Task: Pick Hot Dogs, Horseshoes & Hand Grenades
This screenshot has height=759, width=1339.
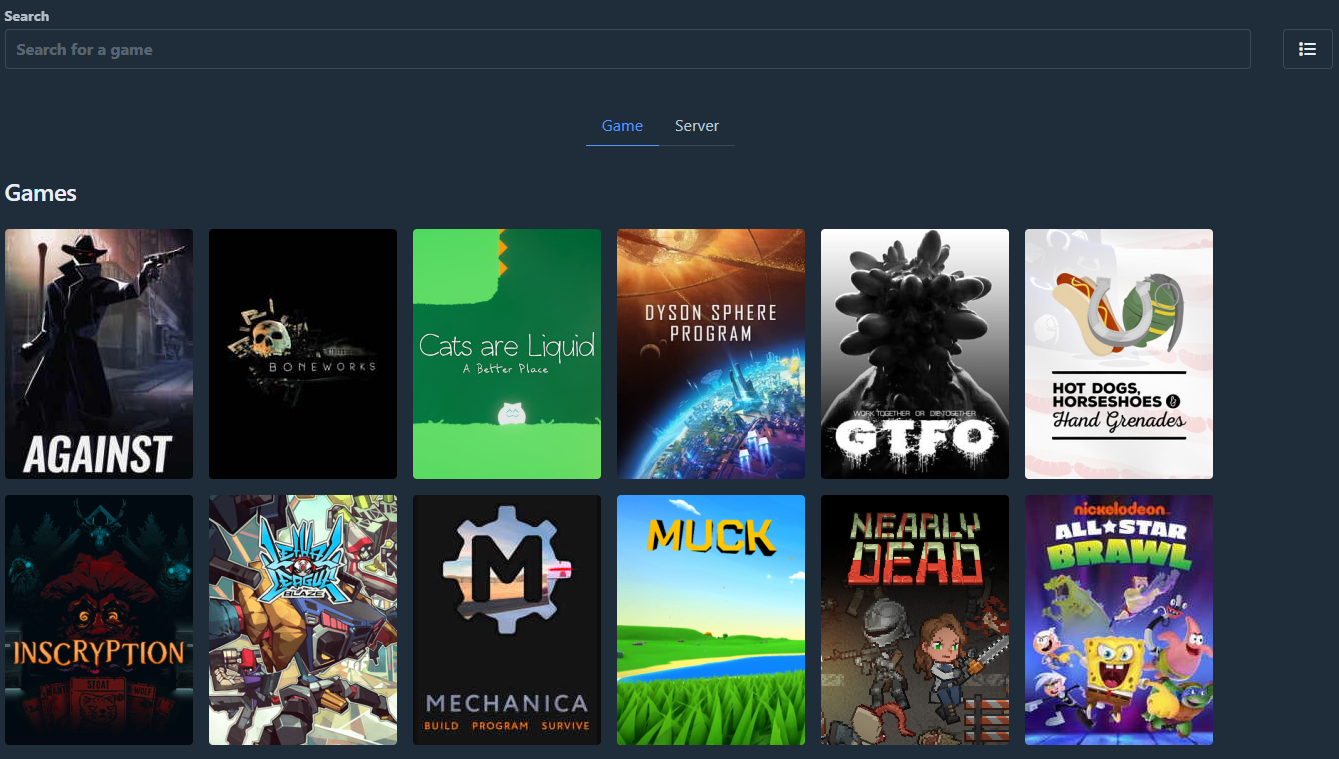Action: pos(1119,354)
